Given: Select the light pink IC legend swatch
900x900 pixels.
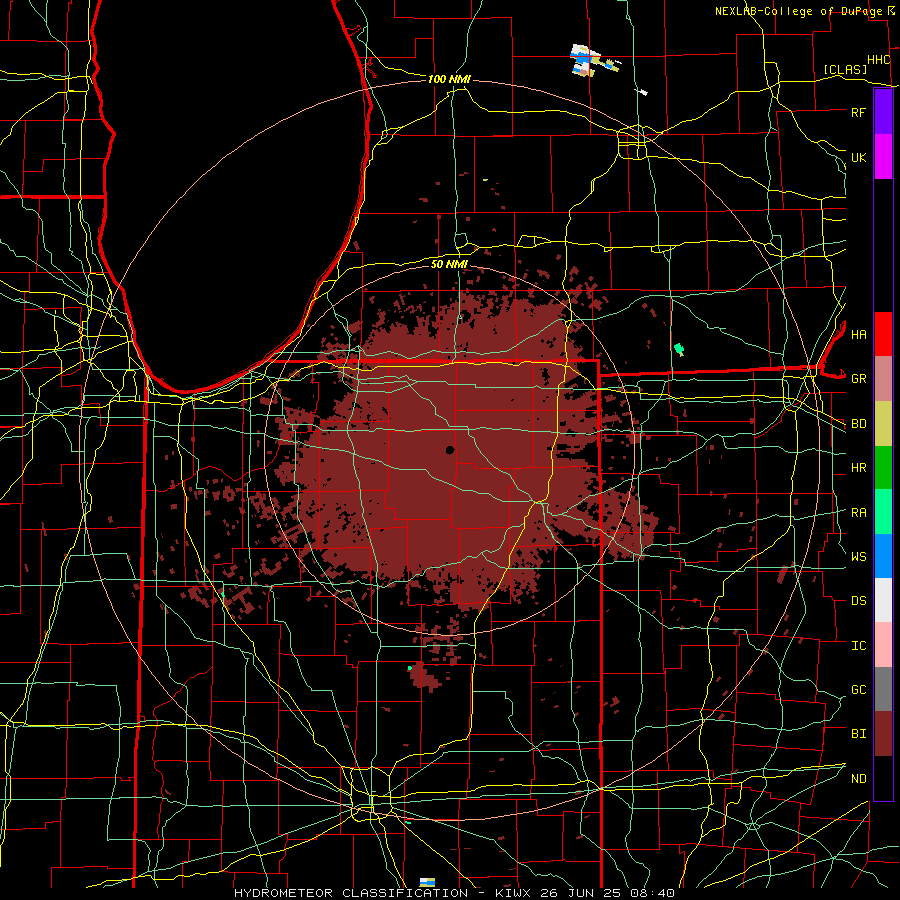Looking at the screenshot, I should (x=883, y=645).
